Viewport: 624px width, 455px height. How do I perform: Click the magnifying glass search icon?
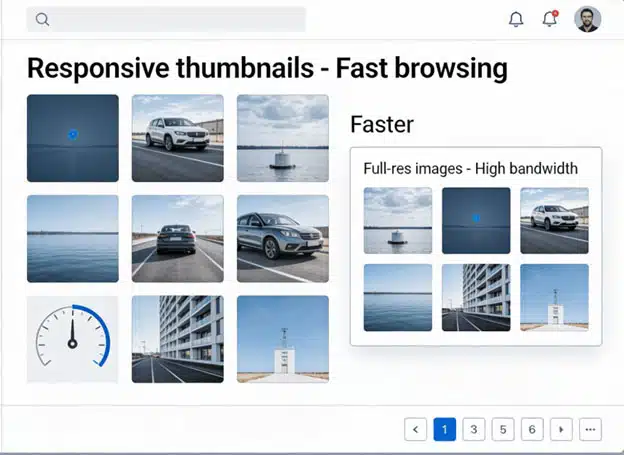click(x=42, y=19)
